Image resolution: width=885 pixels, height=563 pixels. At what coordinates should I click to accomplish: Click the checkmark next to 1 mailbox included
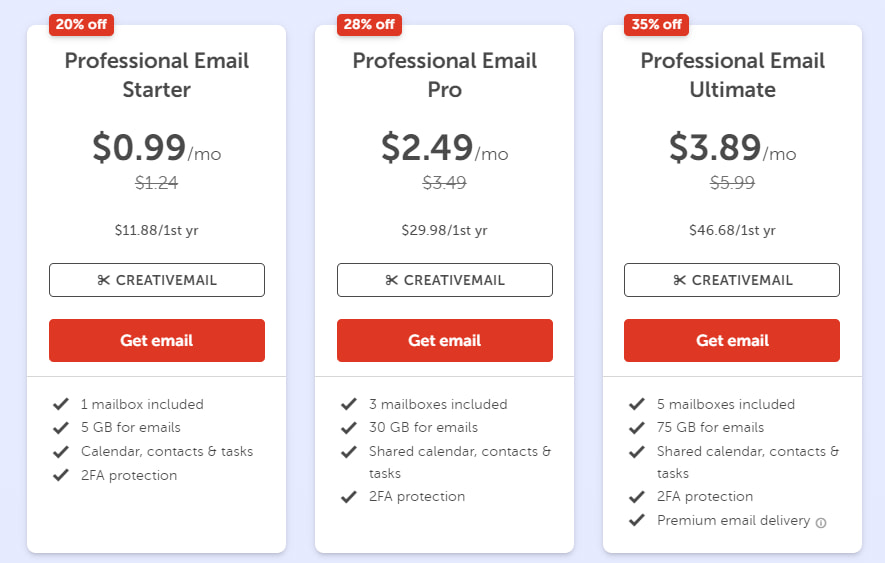(x=60, y=405)
